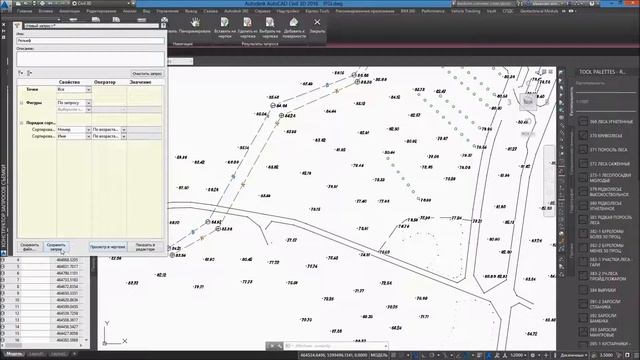
Task: Select tool palette item 381 РЕДКАЯ ПОРОСЛЬ ЛЕСА
Action: [606, 220]
